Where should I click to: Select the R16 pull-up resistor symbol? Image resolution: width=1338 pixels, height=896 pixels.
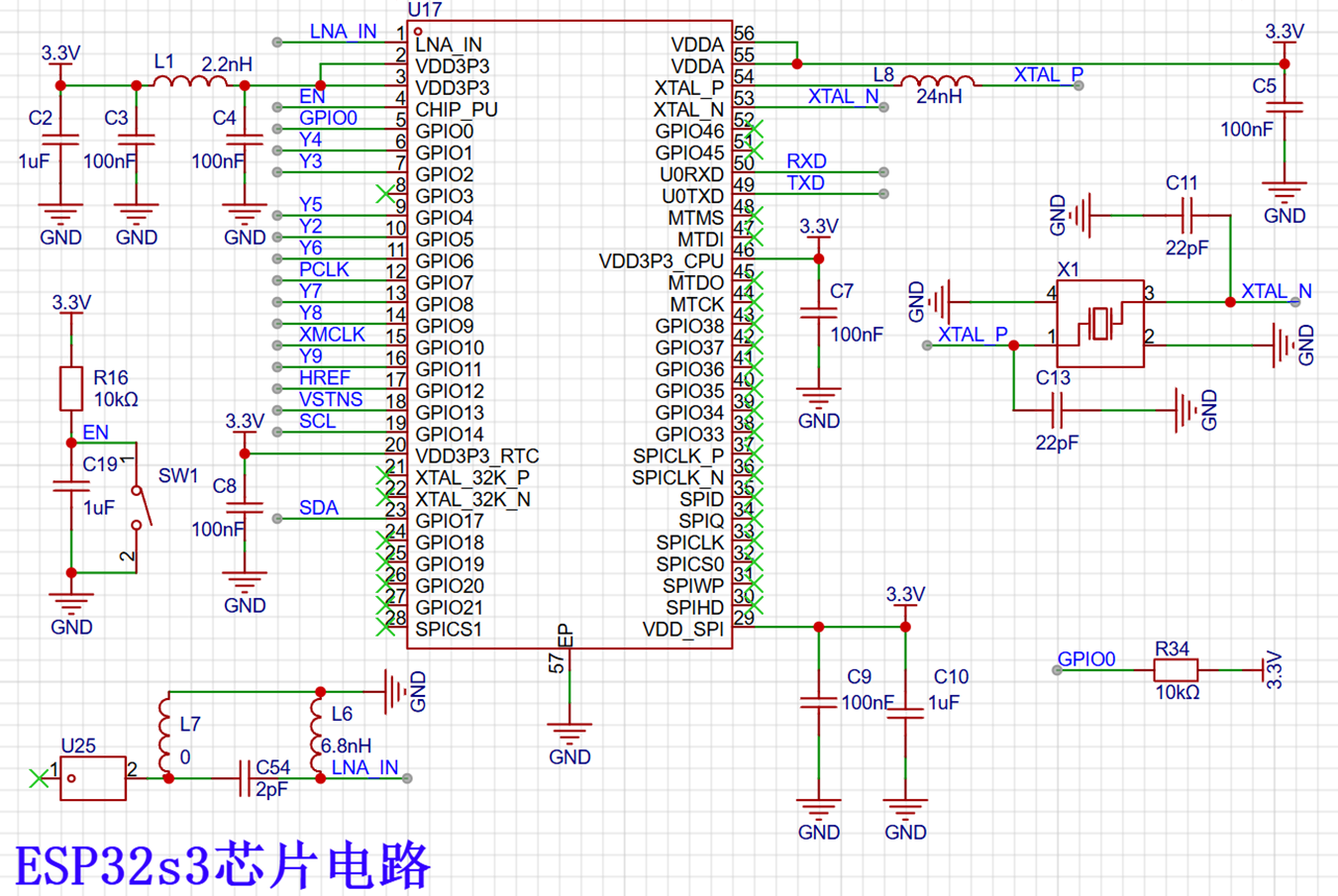click(x=71, y=388)
